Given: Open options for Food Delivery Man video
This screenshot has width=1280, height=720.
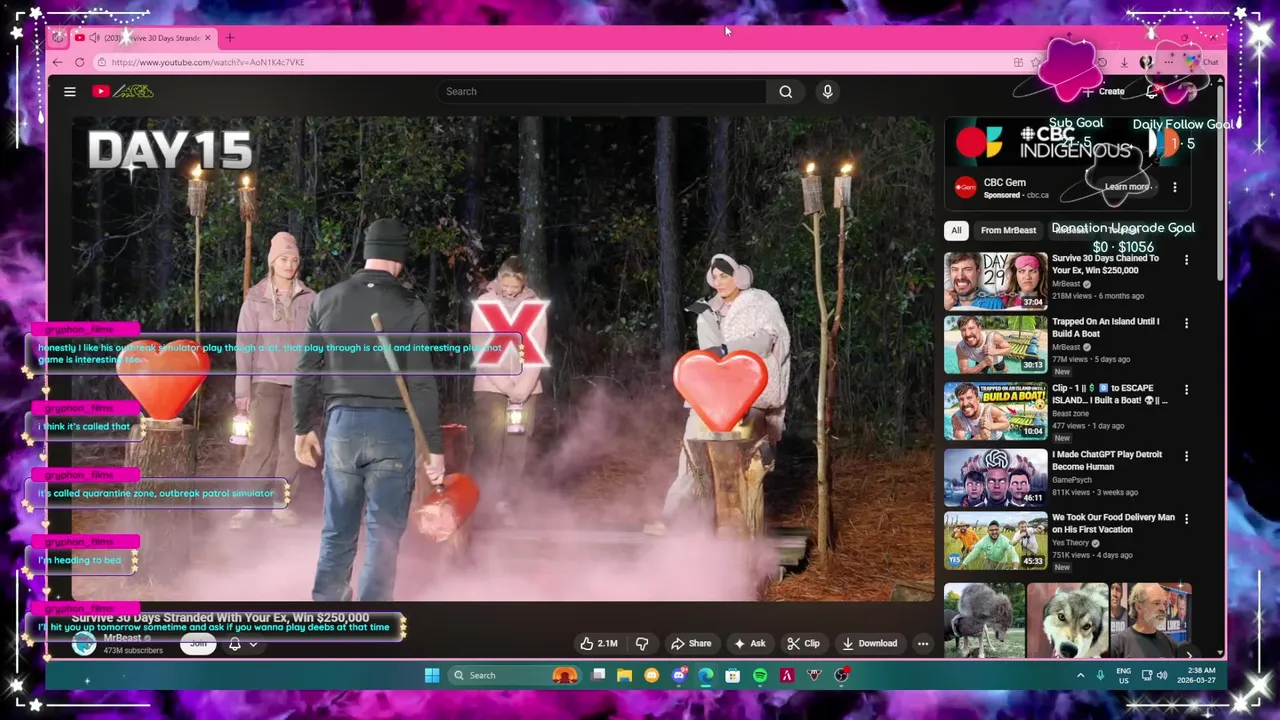Looking at the screenshot, I should [1187, 519].
